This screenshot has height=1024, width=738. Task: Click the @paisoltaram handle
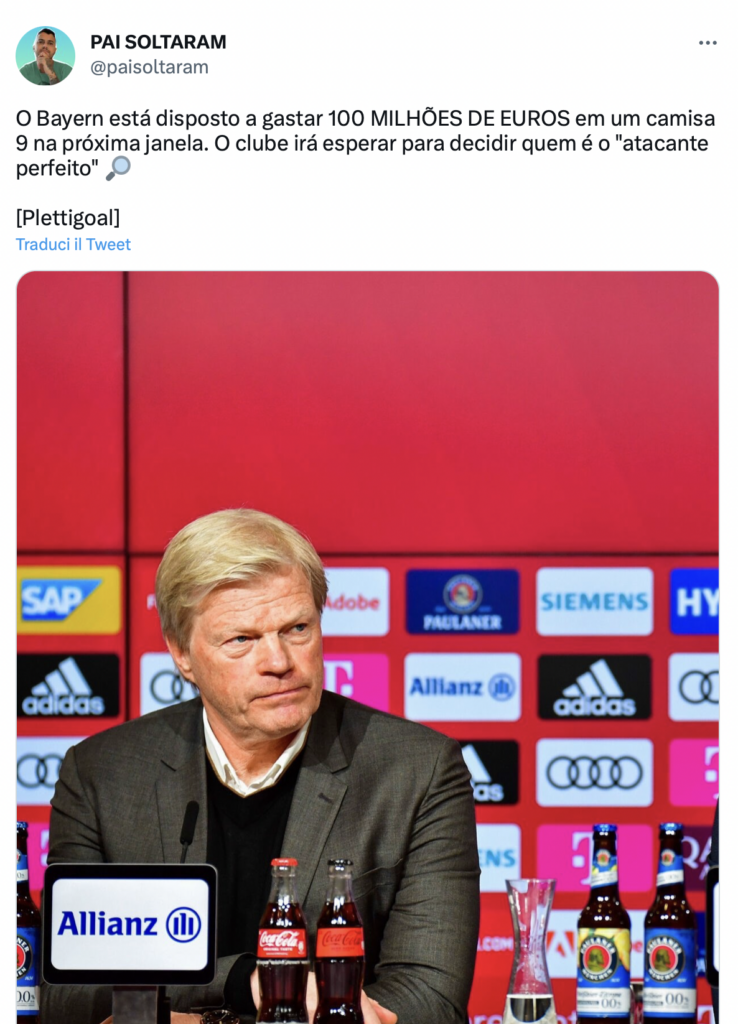tap(149, 67)
